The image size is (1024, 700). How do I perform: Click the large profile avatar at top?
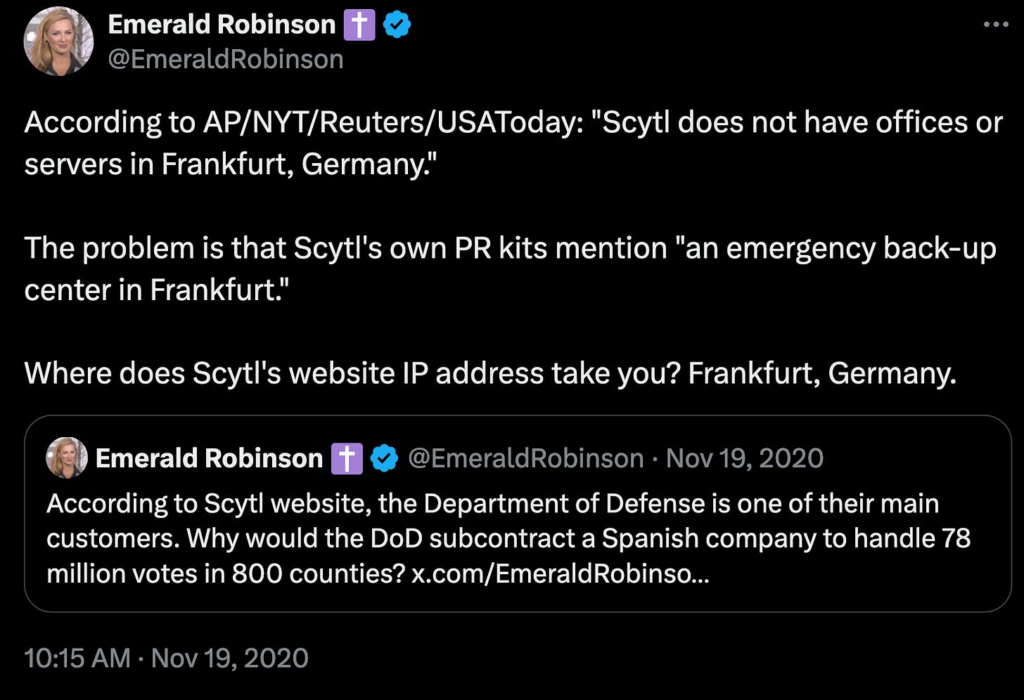(x=58, y=41)
